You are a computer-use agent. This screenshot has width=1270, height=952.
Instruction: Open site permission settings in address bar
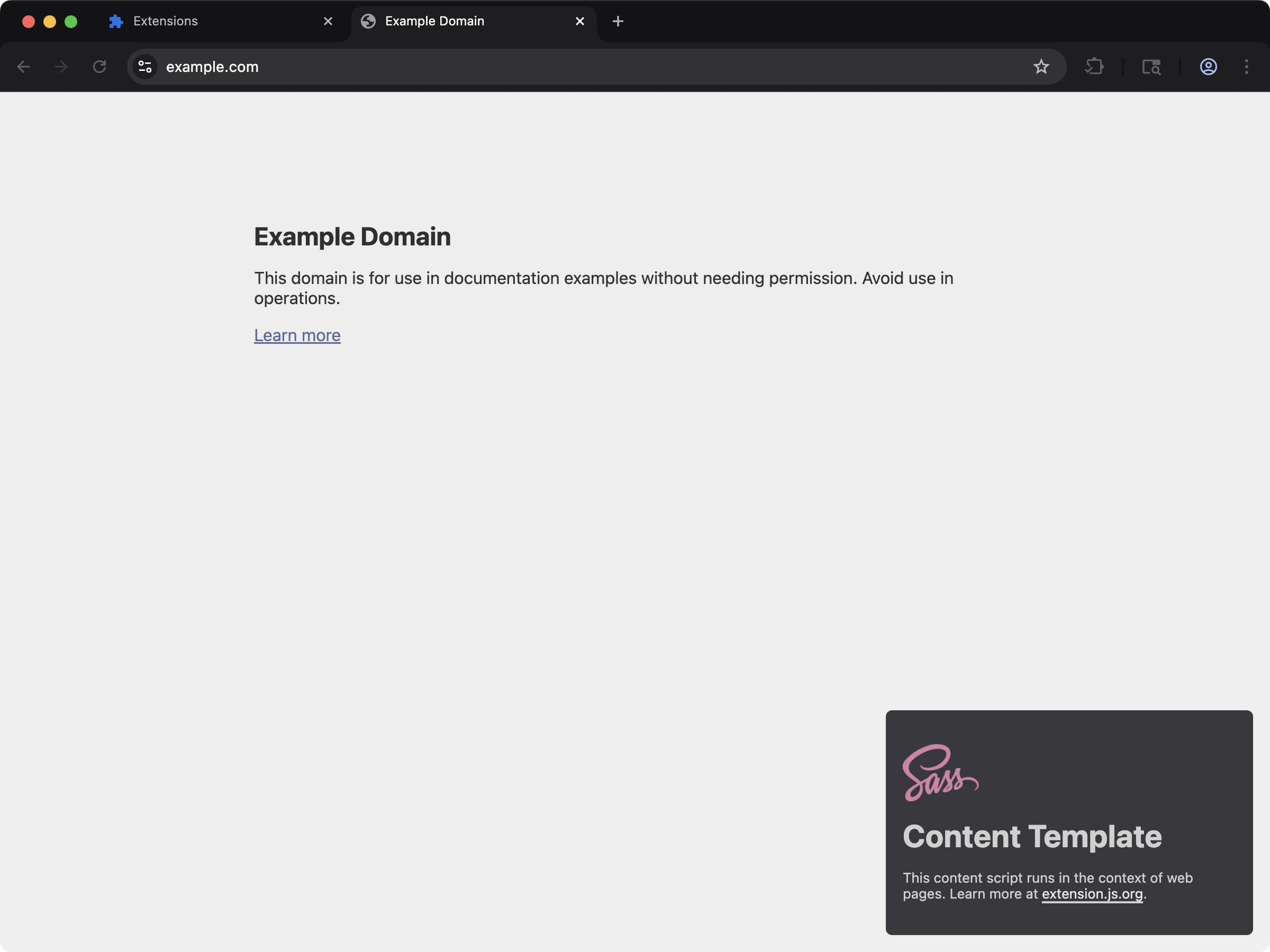144,67
